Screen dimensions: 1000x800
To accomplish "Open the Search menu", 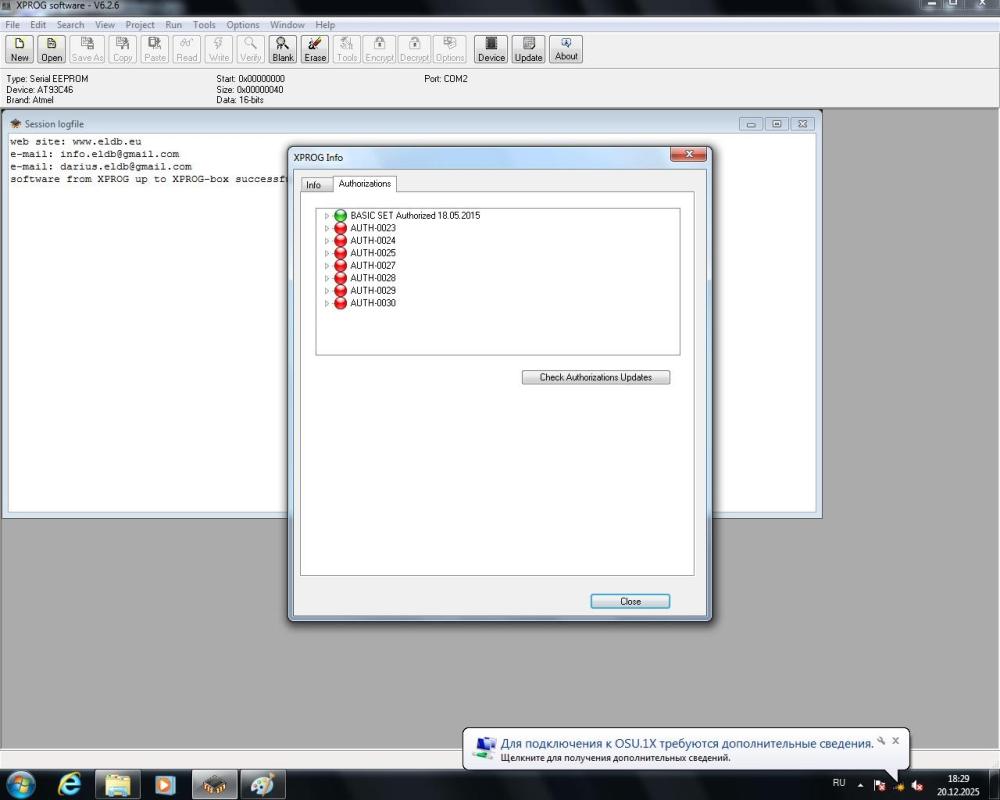I will point(70,25).
